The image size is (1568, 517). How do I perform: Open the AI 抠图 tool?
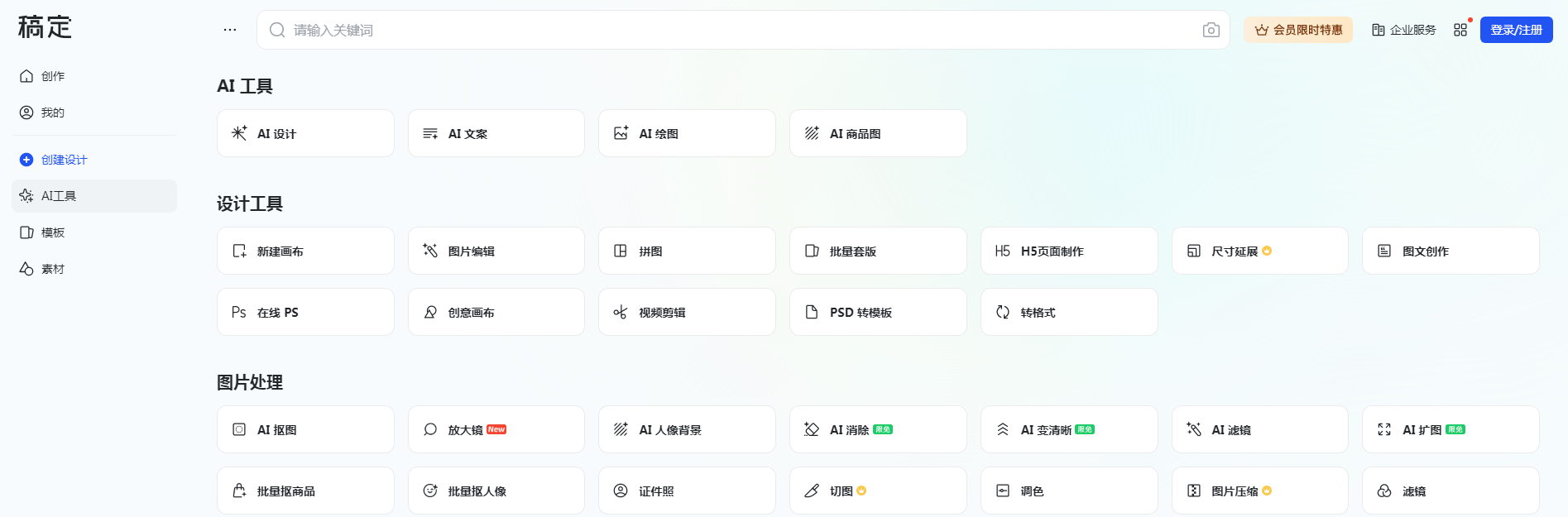(305, 429)
